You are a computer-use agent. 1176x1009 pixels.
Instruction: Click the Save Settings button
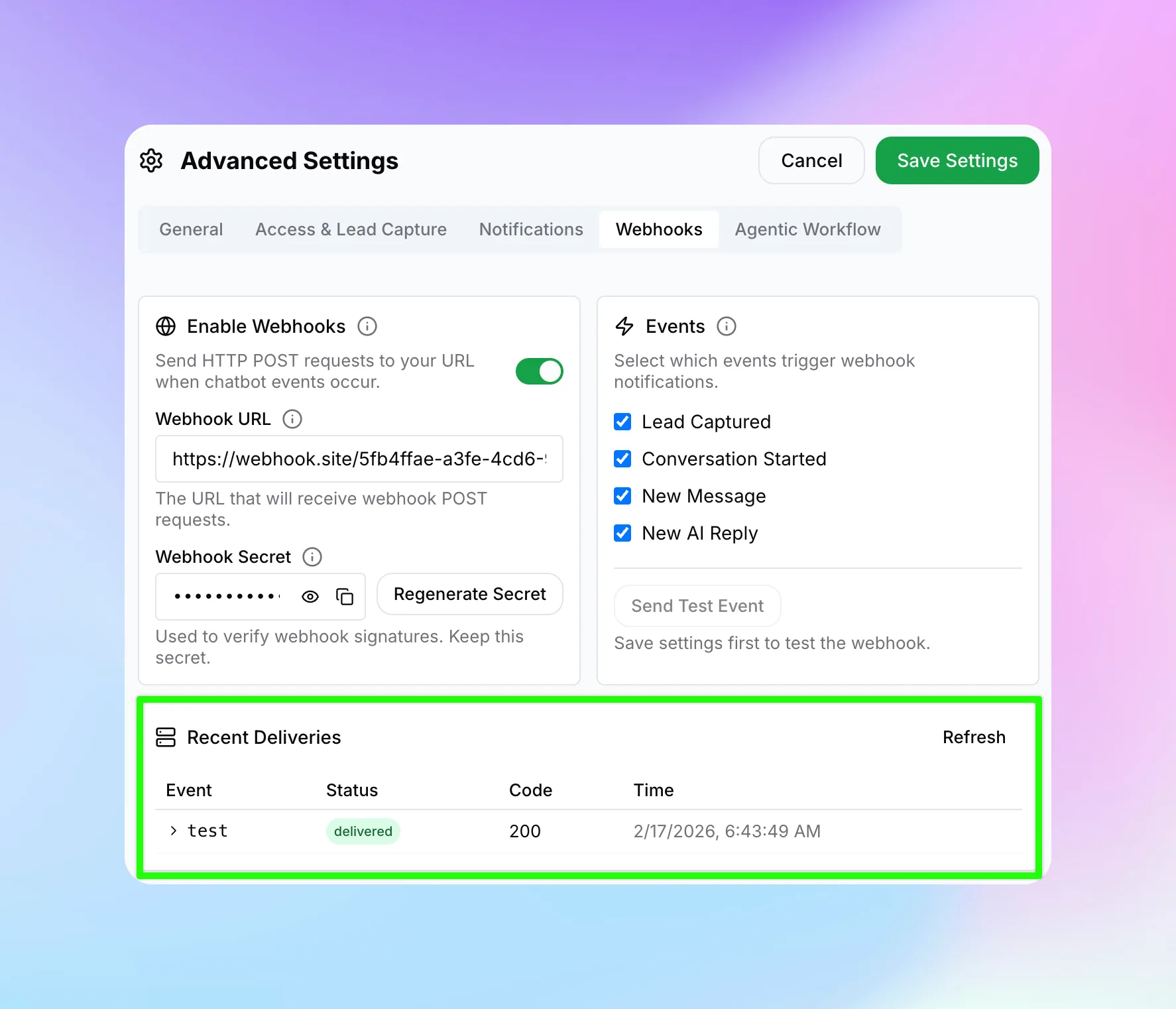pyautogui.click(x=957, y=160)
